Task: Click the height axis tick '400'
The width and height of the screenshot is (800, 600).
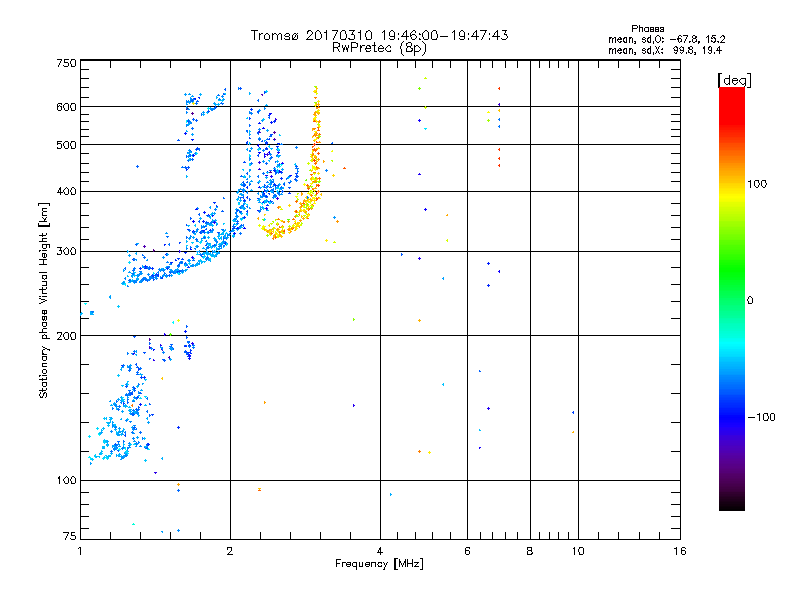Action: tap(67, 191)
